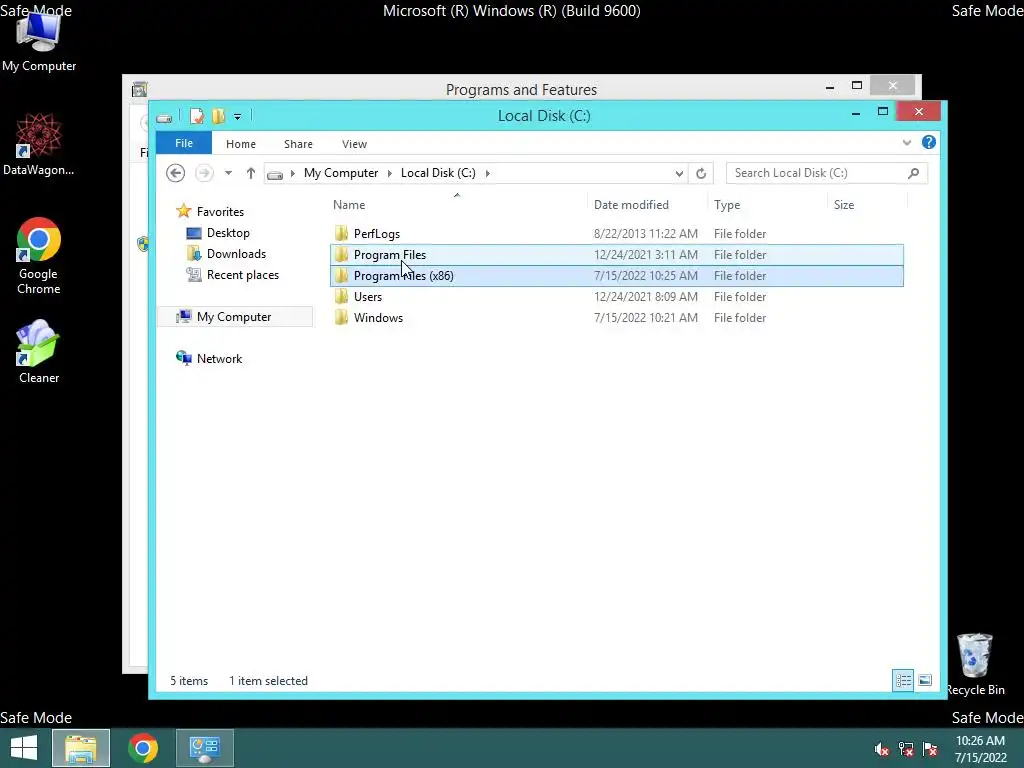Open the recent locations dropdown arrow
Image resolution: width=1024 pixels, height=768 pixels.
pyautogui.click(x=228, y=173)
